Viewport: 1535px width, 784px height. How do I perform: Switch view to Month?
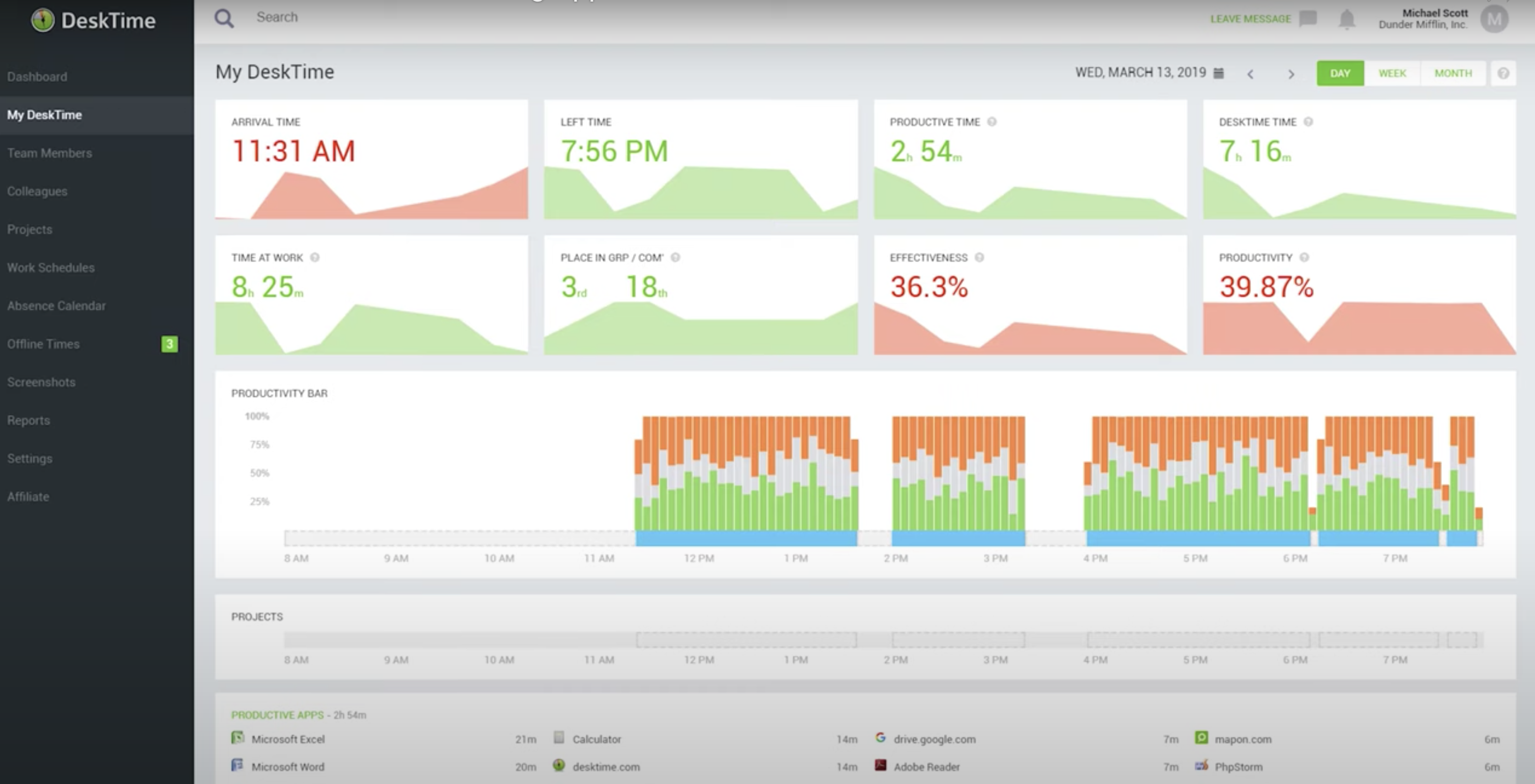(1453, 73)
